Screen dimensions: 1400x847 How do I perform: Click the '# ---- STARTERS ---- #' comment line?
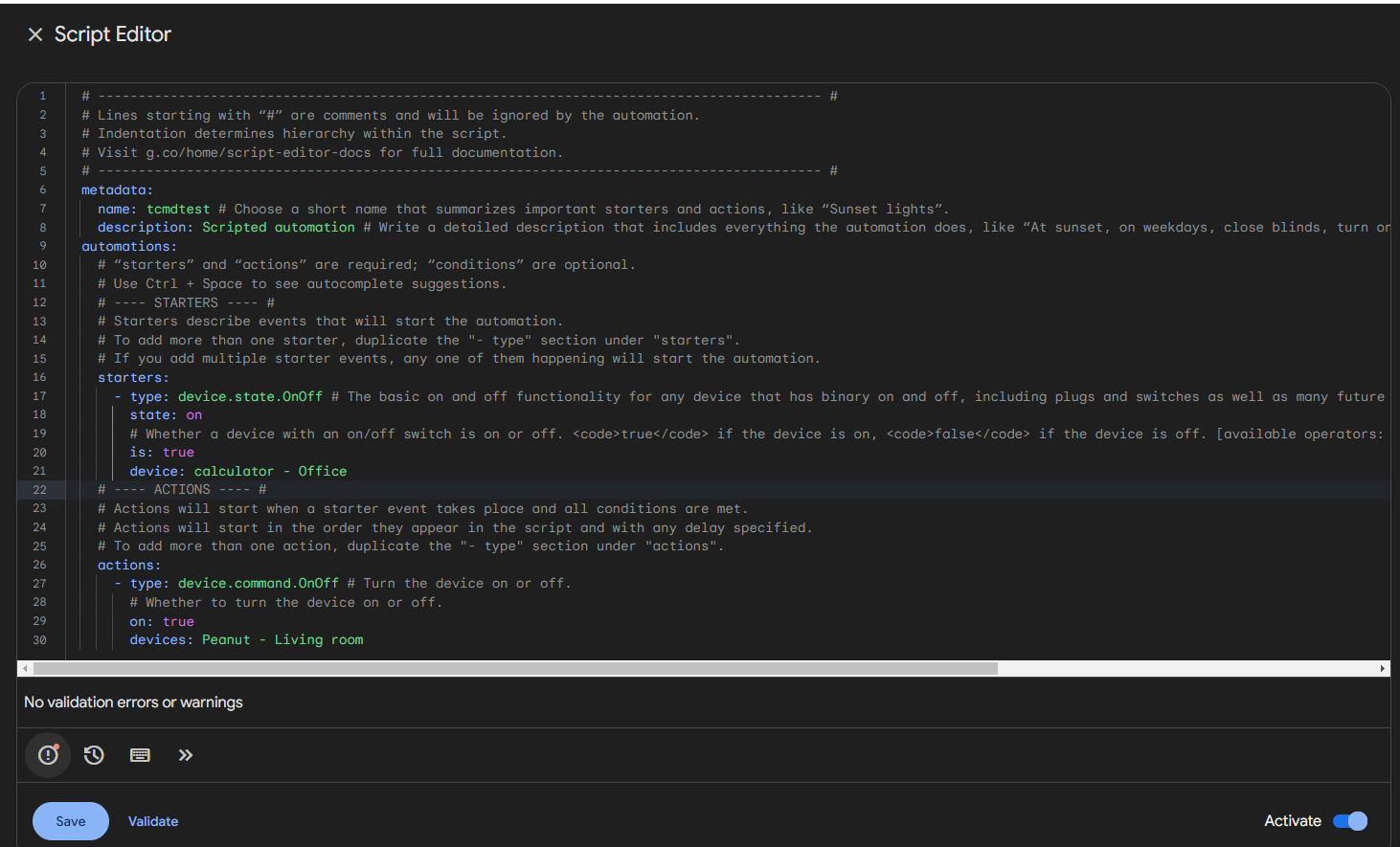[186, 302]
